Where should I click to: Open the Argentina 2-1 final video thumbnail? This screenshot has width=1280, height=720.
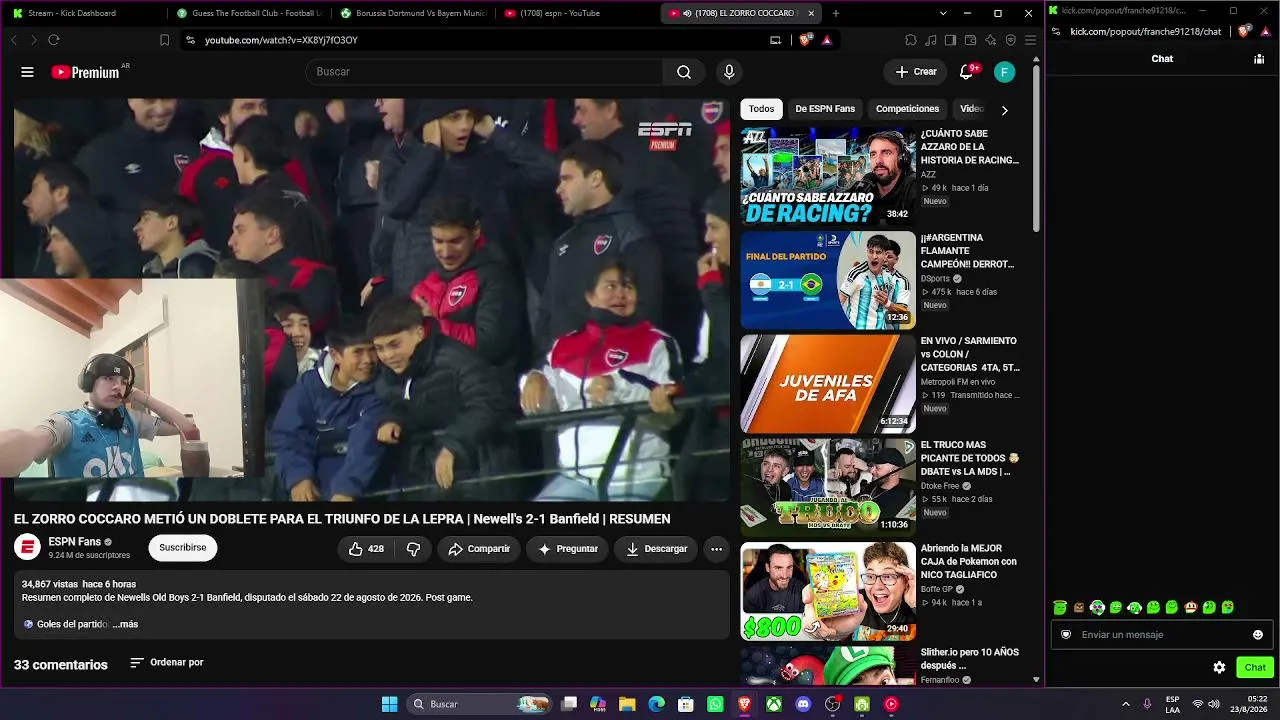click(x=828, y=280)
